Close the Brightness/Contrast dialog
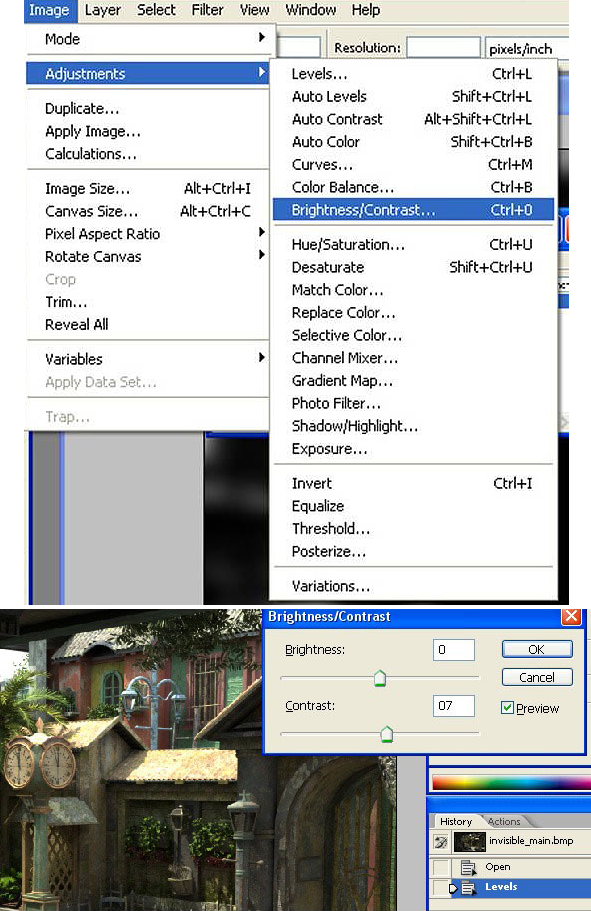Image resolution: width=591 pixels, height=911 pixels. [x=571, y=616]
